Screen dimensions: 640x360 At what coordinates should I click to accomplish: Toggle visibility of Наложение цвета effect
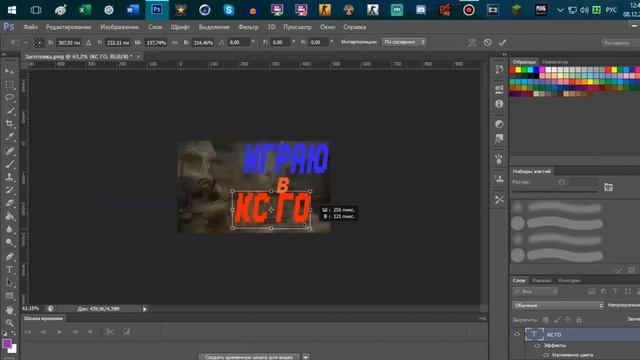coord(546,355)
